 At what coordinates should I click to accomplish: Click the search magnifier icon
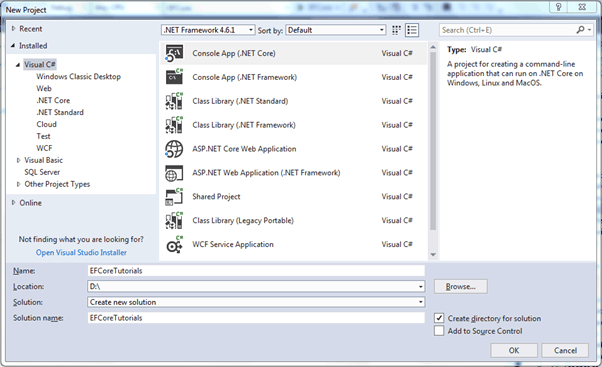click(x=580, y=30)
